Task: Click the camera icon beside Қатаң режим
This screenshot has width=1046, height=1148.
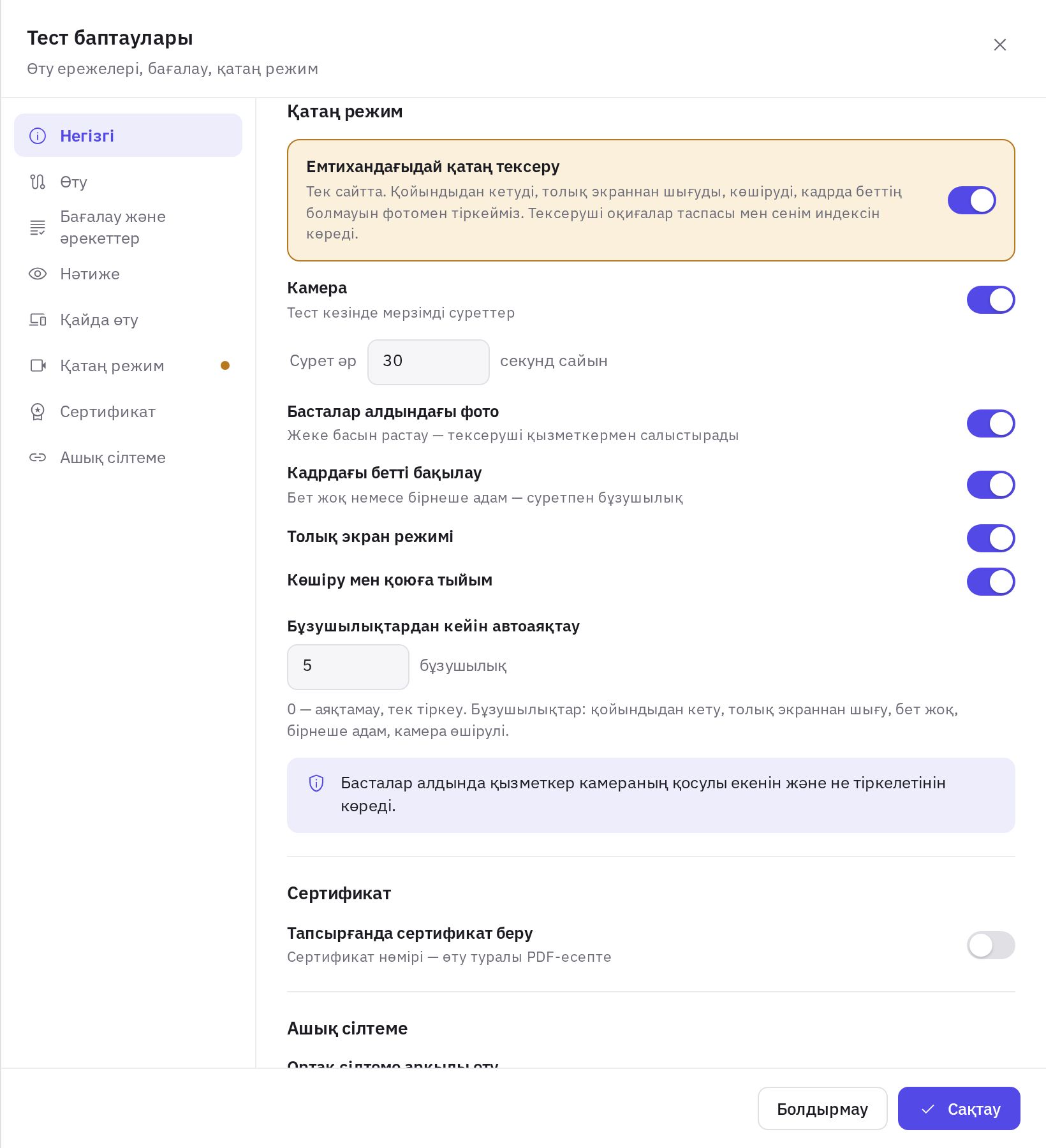Action: tap(38, 365)
